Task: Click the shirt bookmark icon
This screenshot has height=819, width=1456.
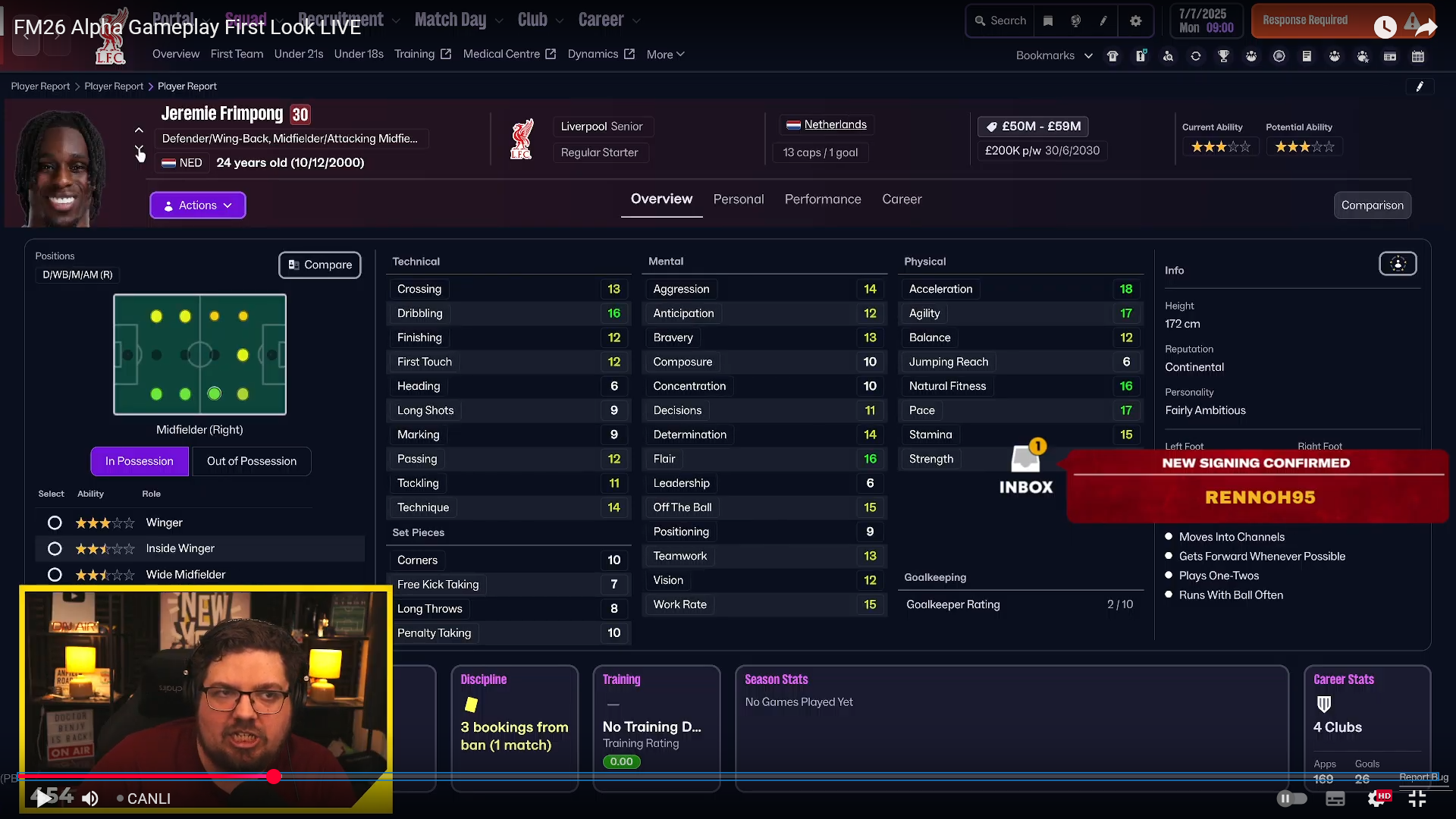Action: tap(1112, 56)
